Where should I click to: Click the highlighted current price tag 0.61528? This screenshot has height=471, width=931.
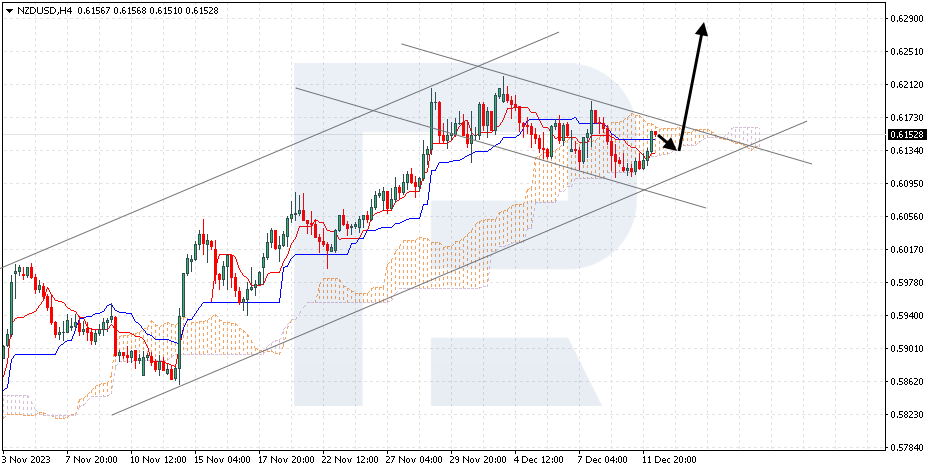(905, 134)
